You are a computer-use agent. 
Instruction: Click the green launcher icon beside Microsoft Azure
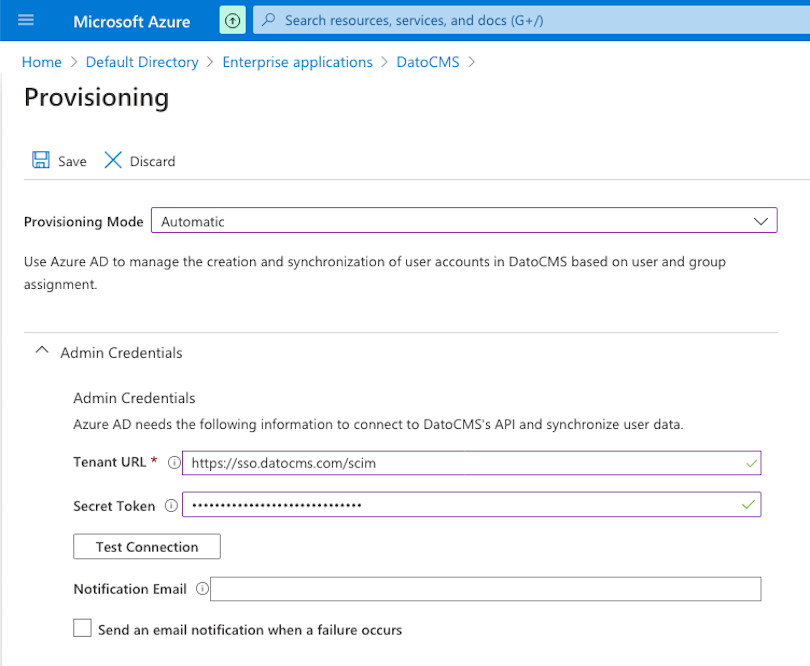point(231,20)
